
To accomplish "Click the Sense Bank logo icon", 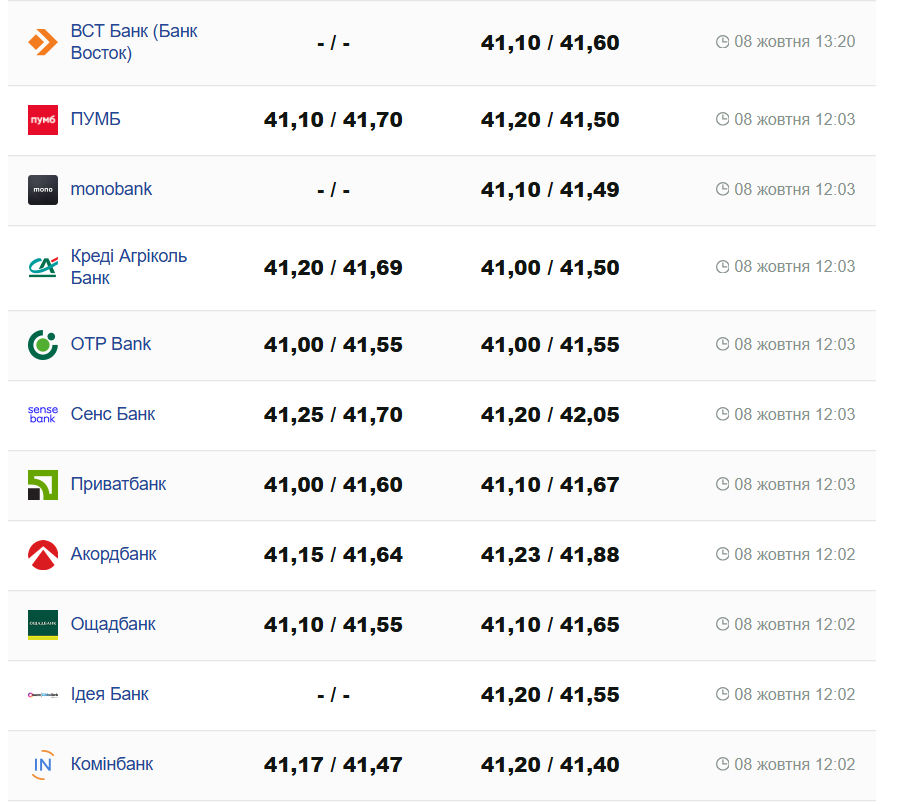I will 43,415.
